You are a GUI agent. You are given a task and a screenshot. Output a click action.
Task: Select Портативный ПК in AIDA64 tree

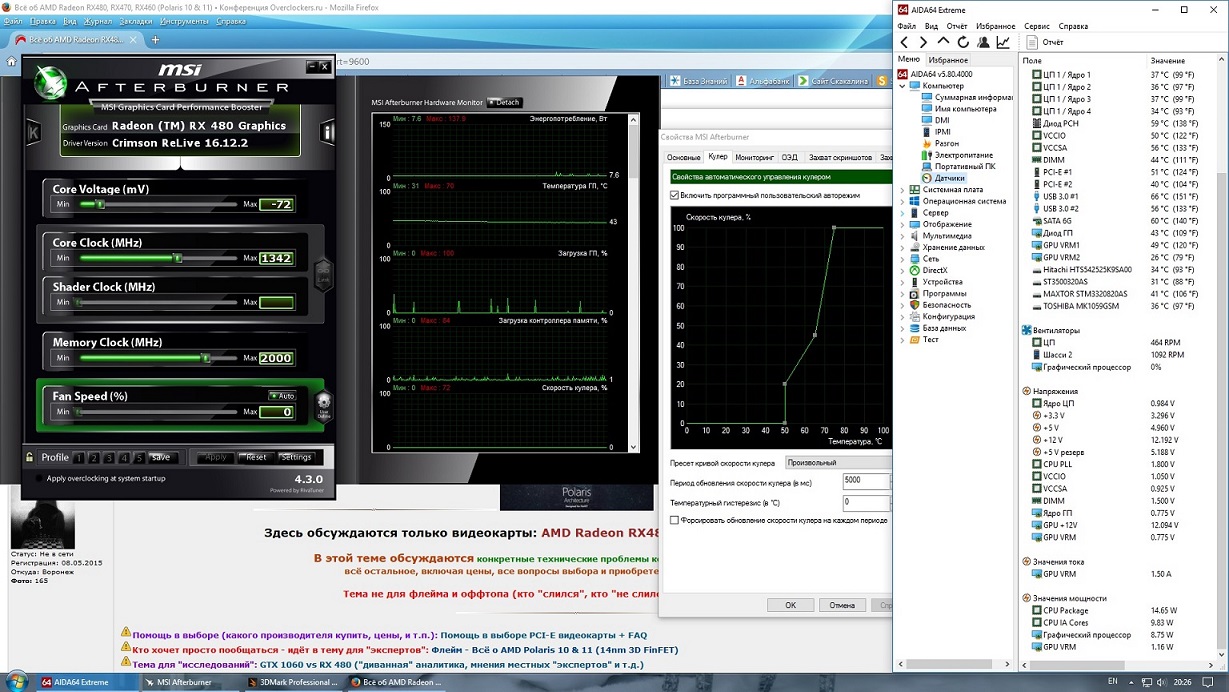coord(957,166)
